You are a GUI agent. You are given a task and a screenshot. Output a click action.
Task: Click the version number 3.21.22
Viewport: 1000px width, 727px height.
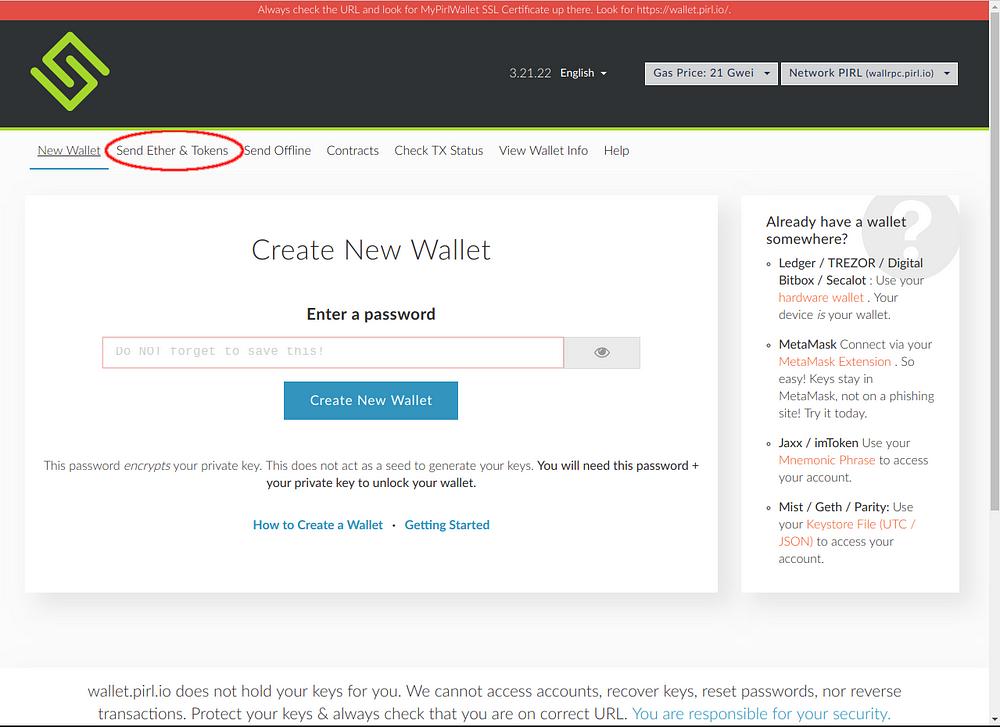530,73
